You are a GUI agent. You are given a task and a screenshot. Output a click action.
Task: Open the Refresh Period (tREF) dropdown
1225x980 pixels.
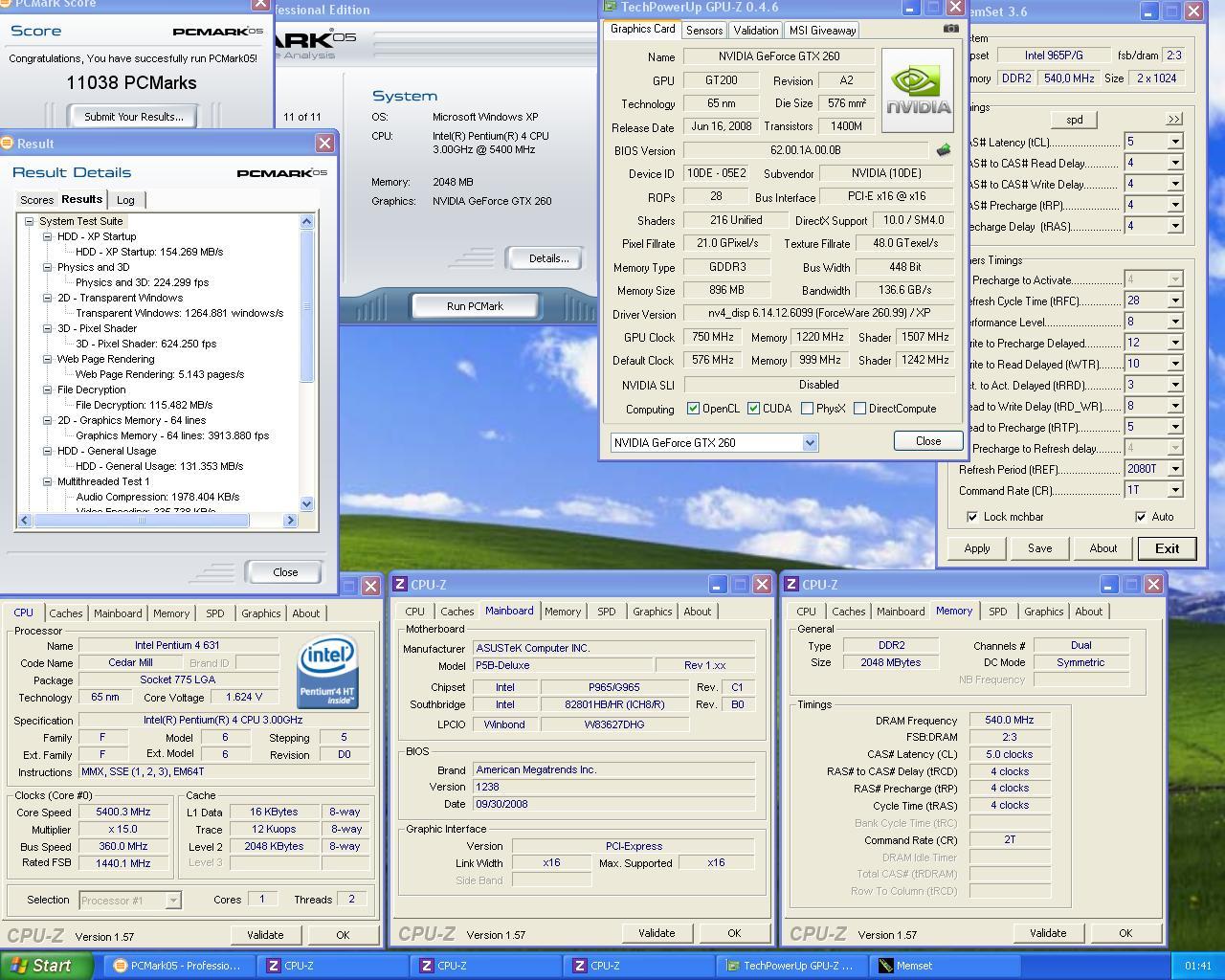point(1174,469)
